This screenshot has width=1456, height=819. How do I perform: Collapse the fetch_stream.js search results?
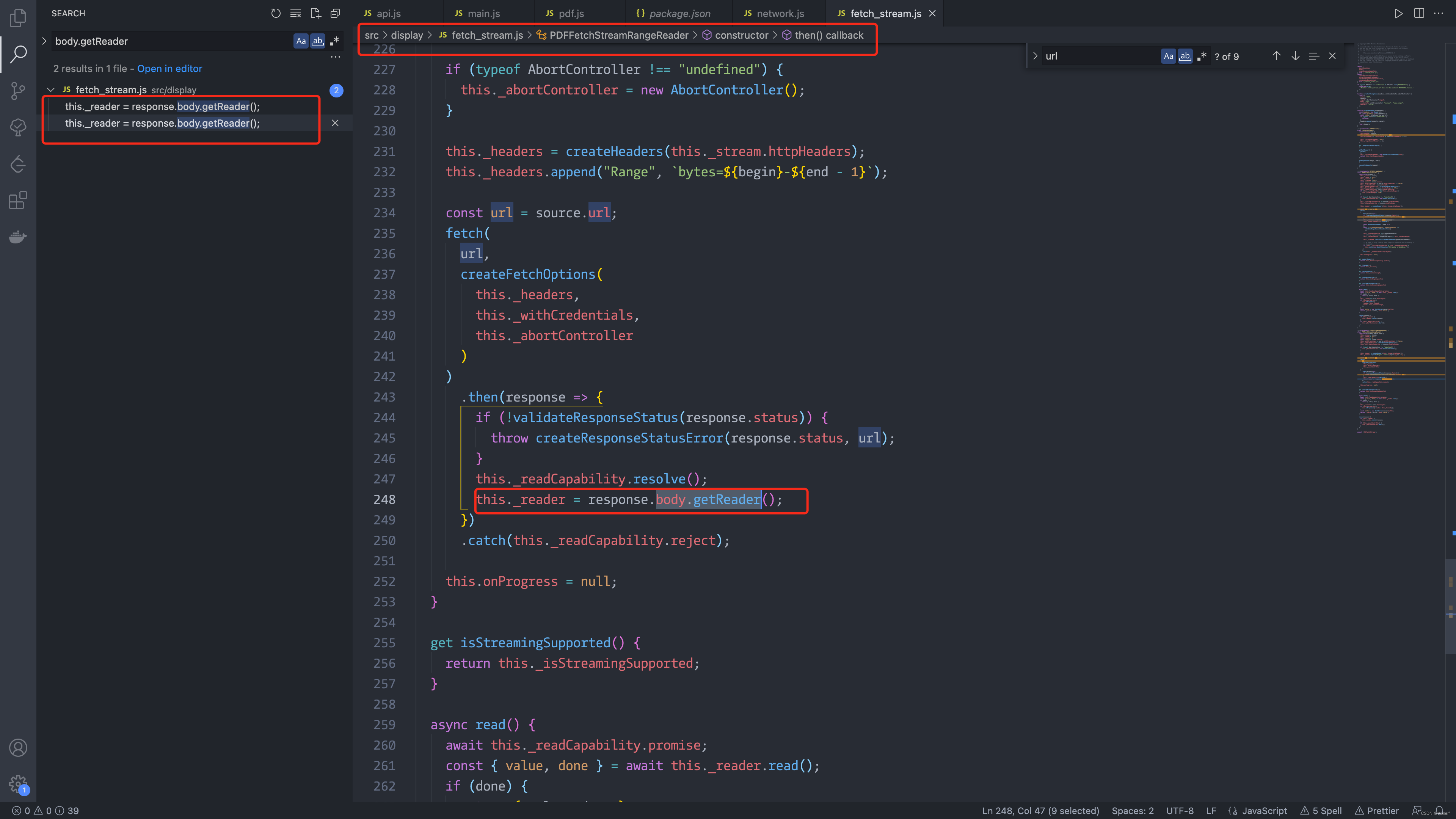point(51,90)
